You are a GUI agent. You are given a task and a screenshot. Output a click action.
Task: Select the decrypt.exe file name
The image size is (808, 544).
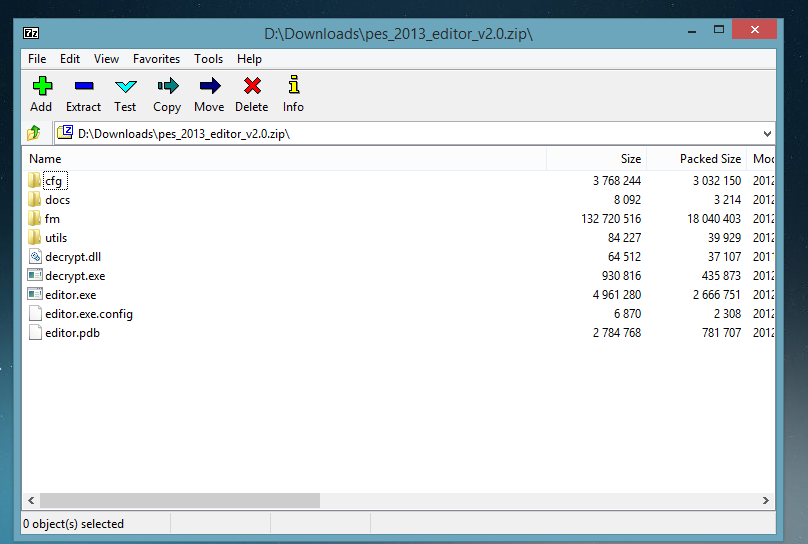75,276
